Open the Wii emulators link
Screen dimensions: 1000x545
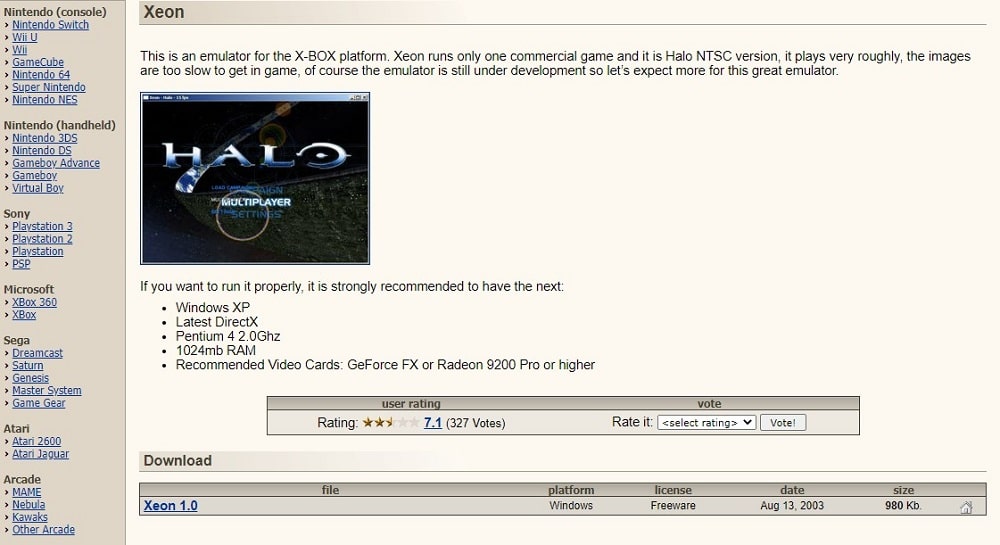20,50
